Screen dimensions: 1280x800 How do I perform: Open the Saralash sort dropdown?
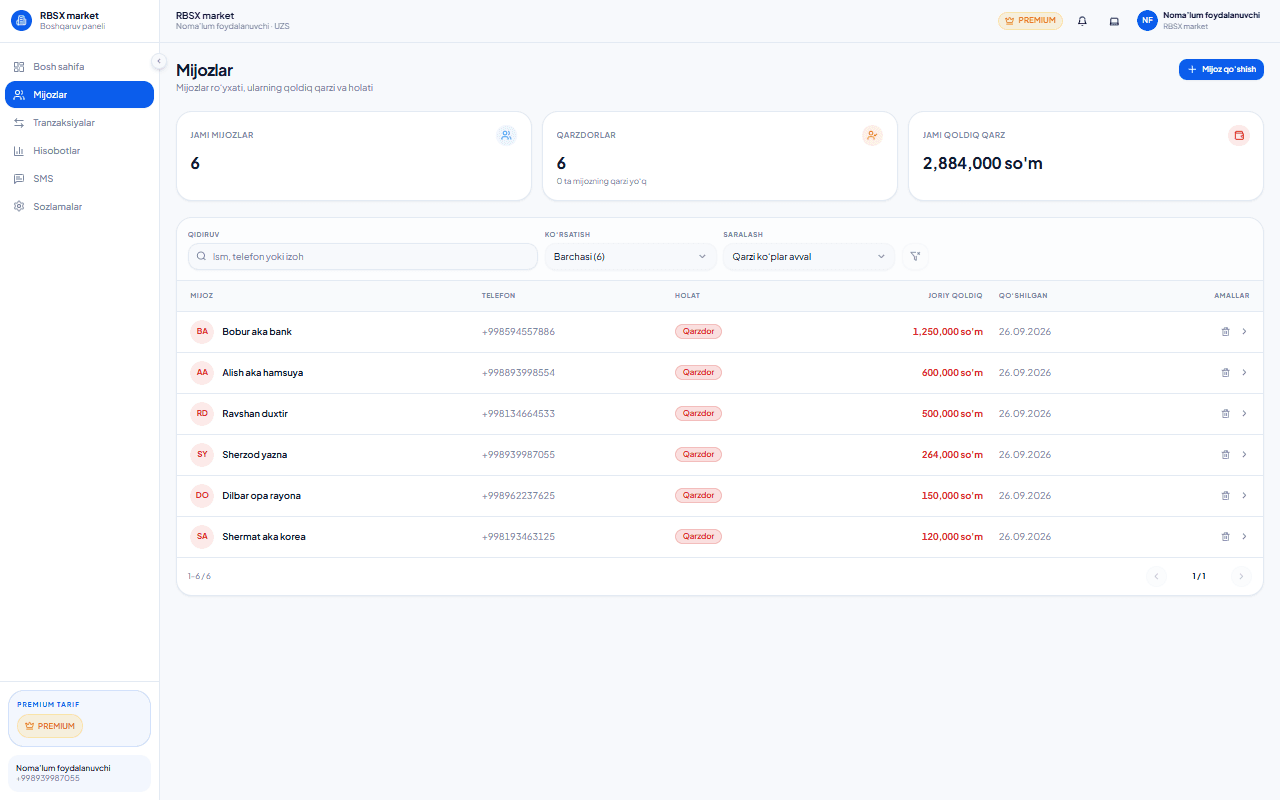click(808, 257)
